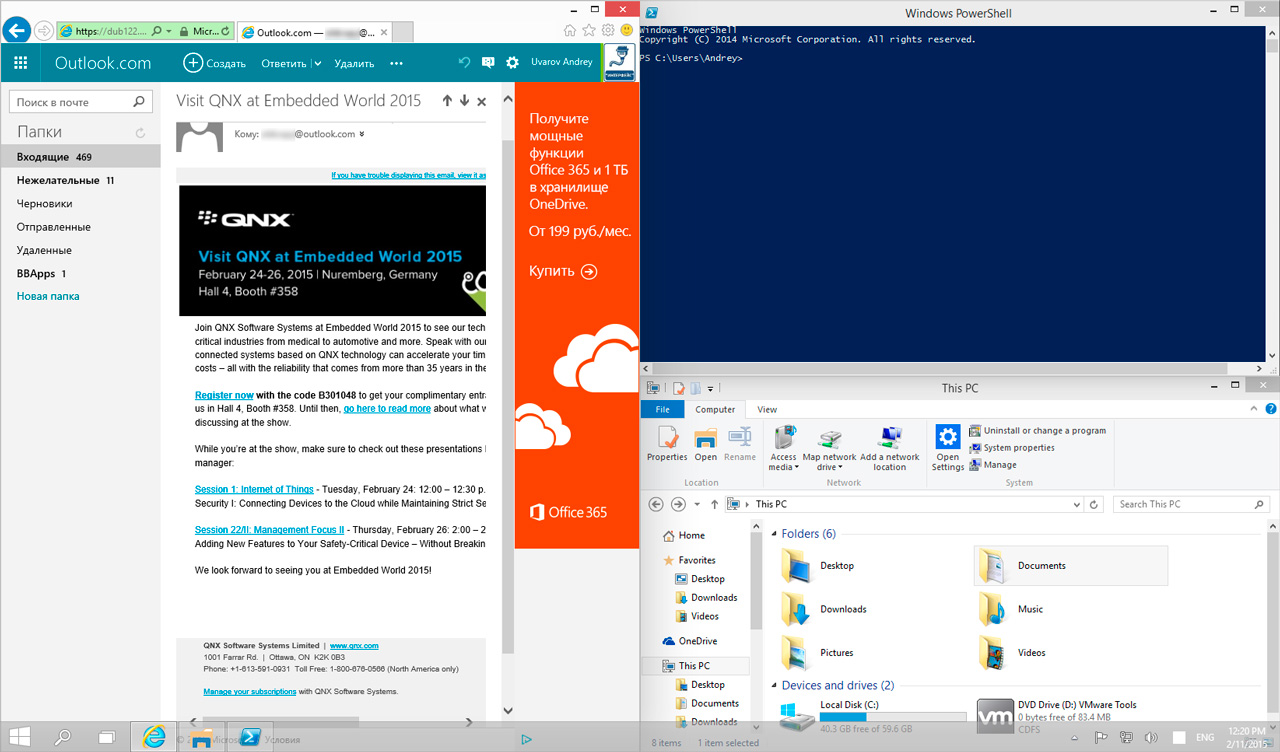Close the open QNX email message
The width and height of the screenshot is (1280, 752).
point(481,101)
